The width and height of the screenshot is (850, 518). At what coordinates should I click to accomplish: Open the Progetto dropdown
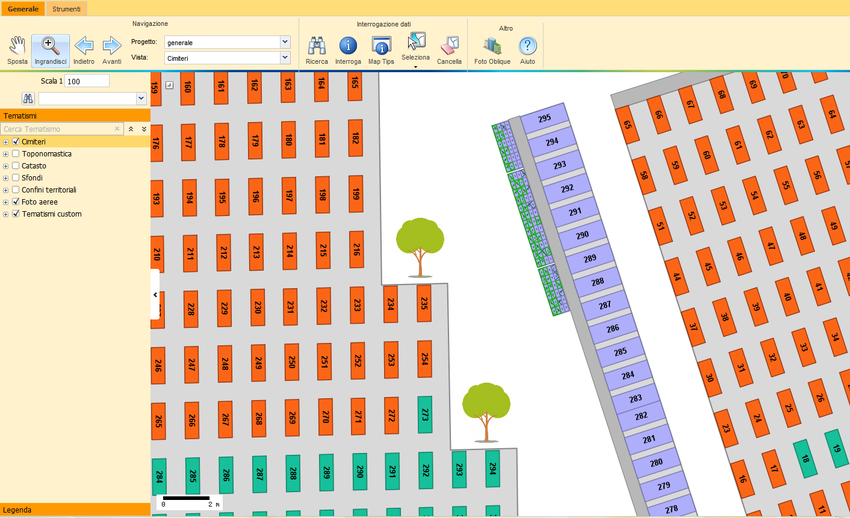click(285, 42)
